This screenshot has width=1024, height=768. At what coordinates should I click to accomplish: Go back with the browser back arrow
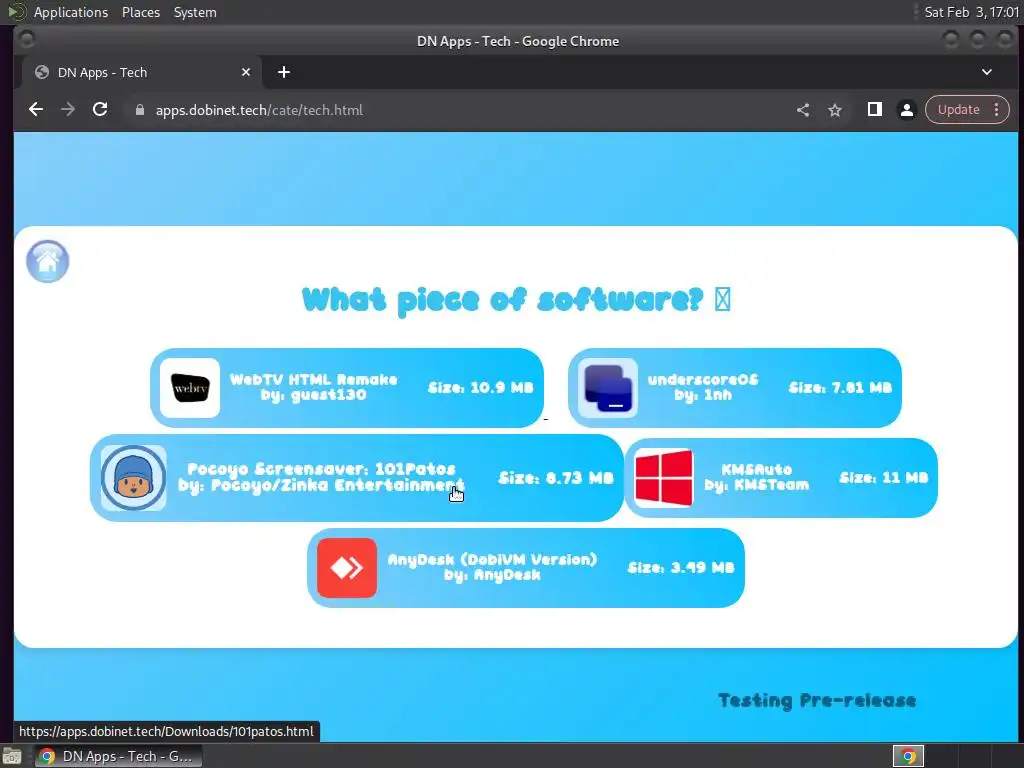(36, 110)
